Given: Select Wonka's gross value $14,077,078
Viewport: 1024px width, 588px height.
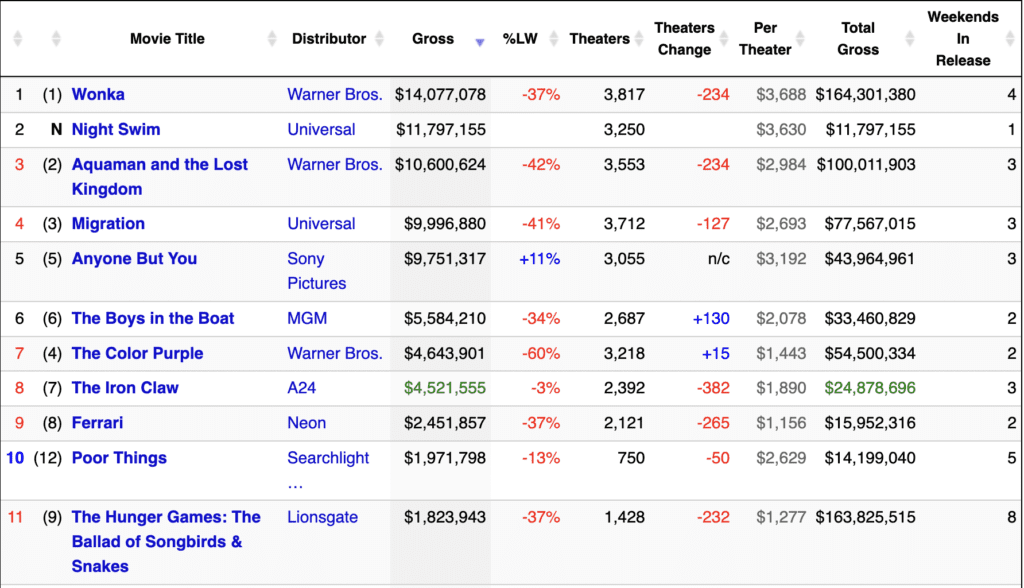Looking at the screenshot, I should tap(440, 94).
